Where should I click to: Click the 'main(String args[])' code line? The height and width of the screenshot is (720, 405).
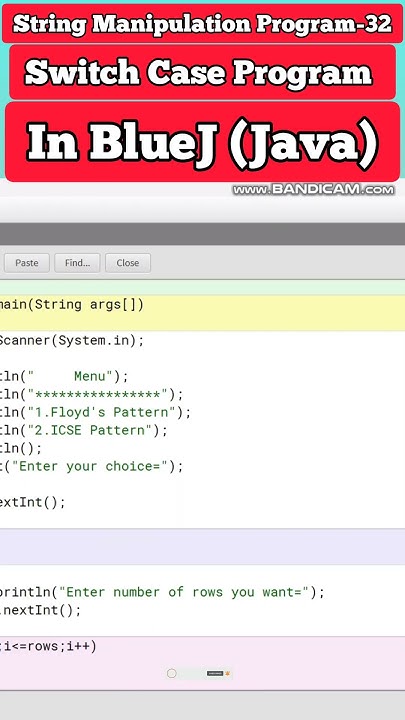[72, 304]
